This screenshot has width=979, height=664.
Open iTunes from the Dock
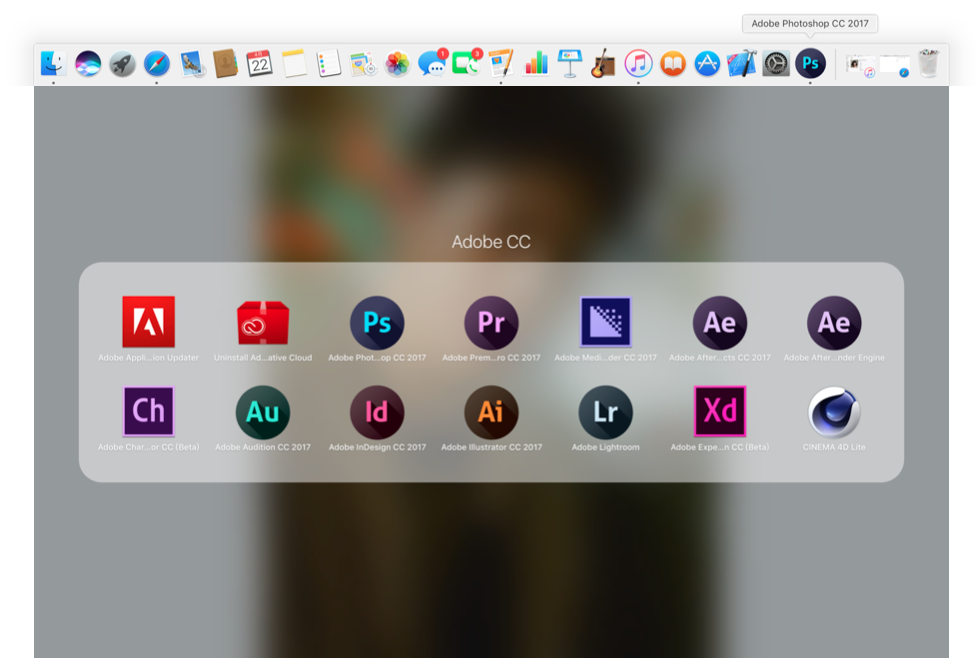pos(638,64)
